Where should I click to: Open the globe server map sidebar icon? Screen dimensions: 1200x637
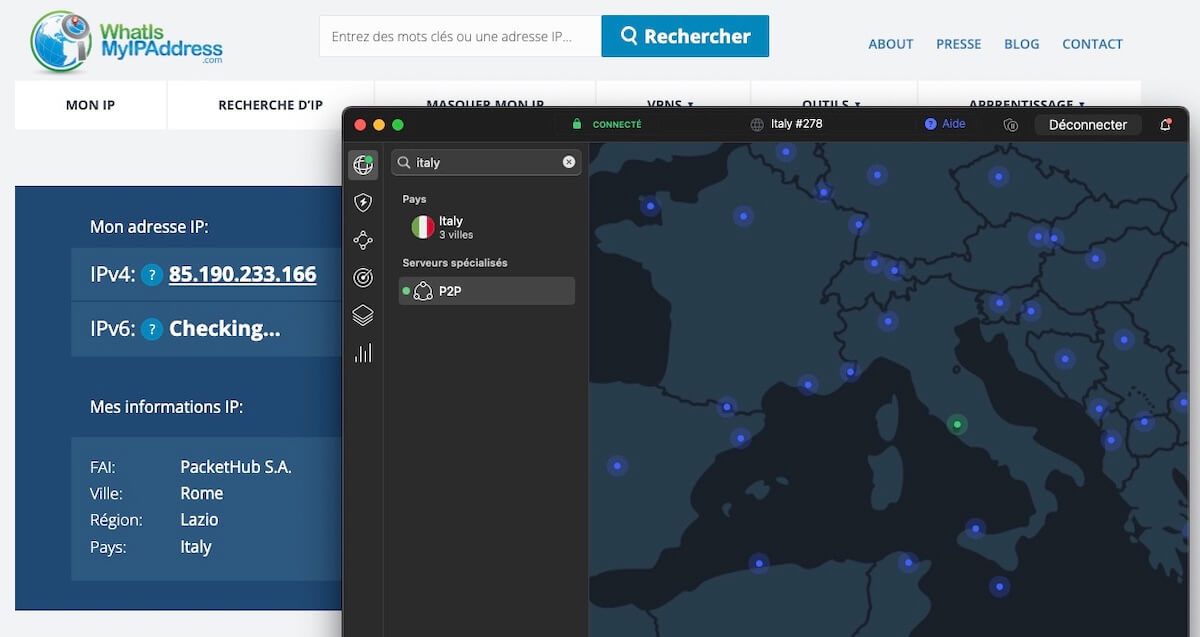(x=363, y=165)
